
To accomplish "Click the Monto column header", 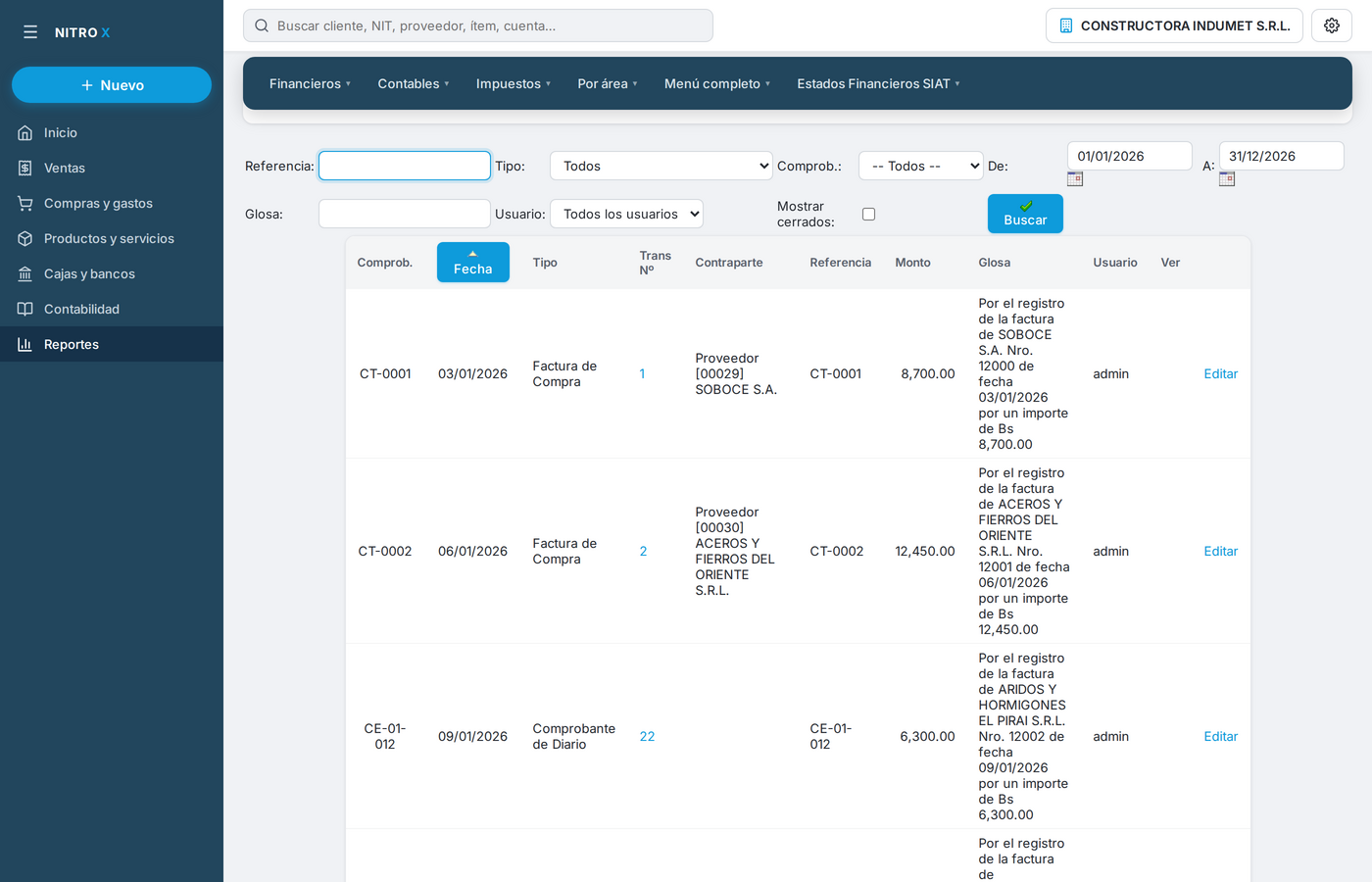I will pos(912,262).
